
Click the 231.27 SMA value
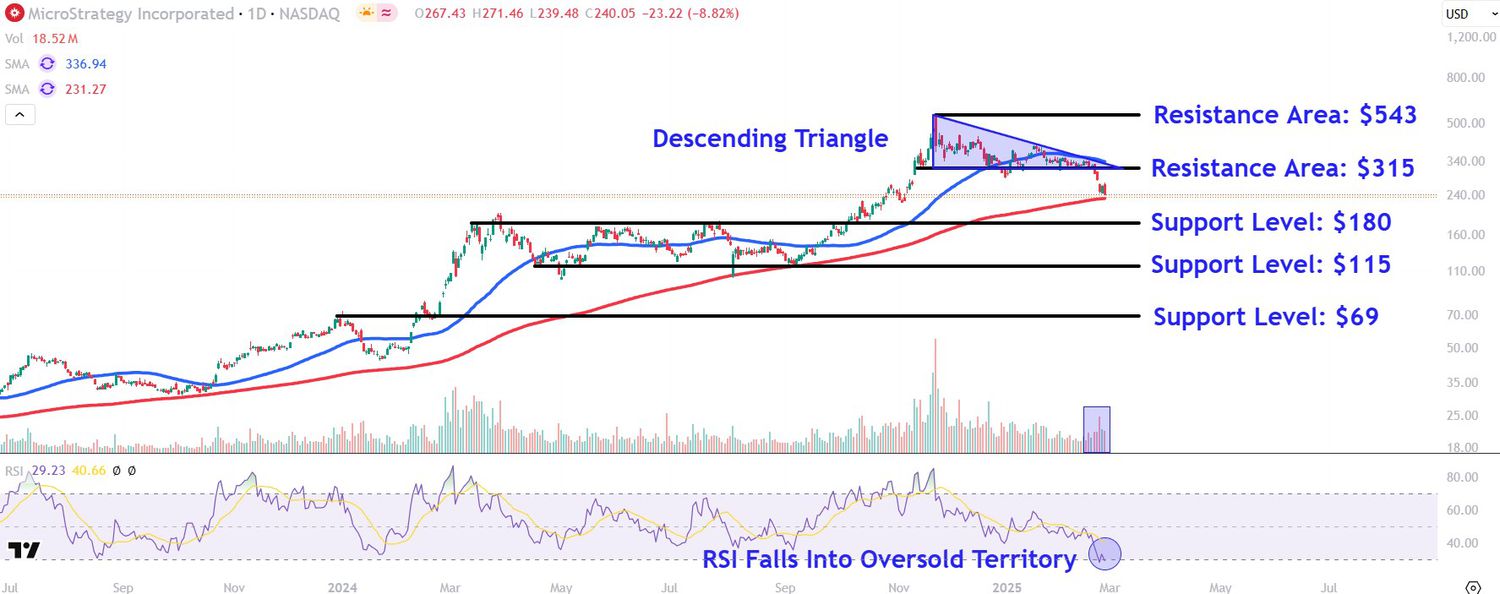tap(85, 89)
